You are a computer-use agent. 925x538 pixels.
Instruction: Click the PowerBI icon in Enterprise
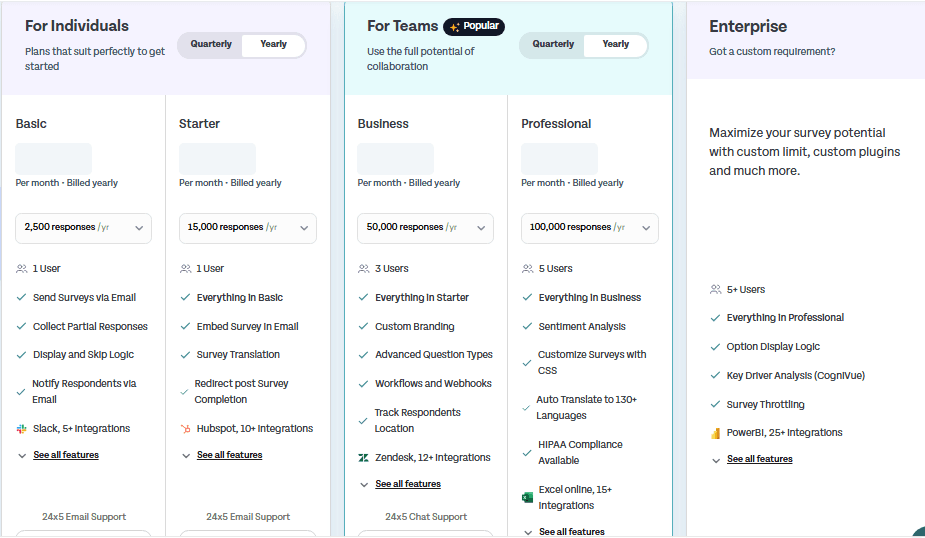[716, 433]
